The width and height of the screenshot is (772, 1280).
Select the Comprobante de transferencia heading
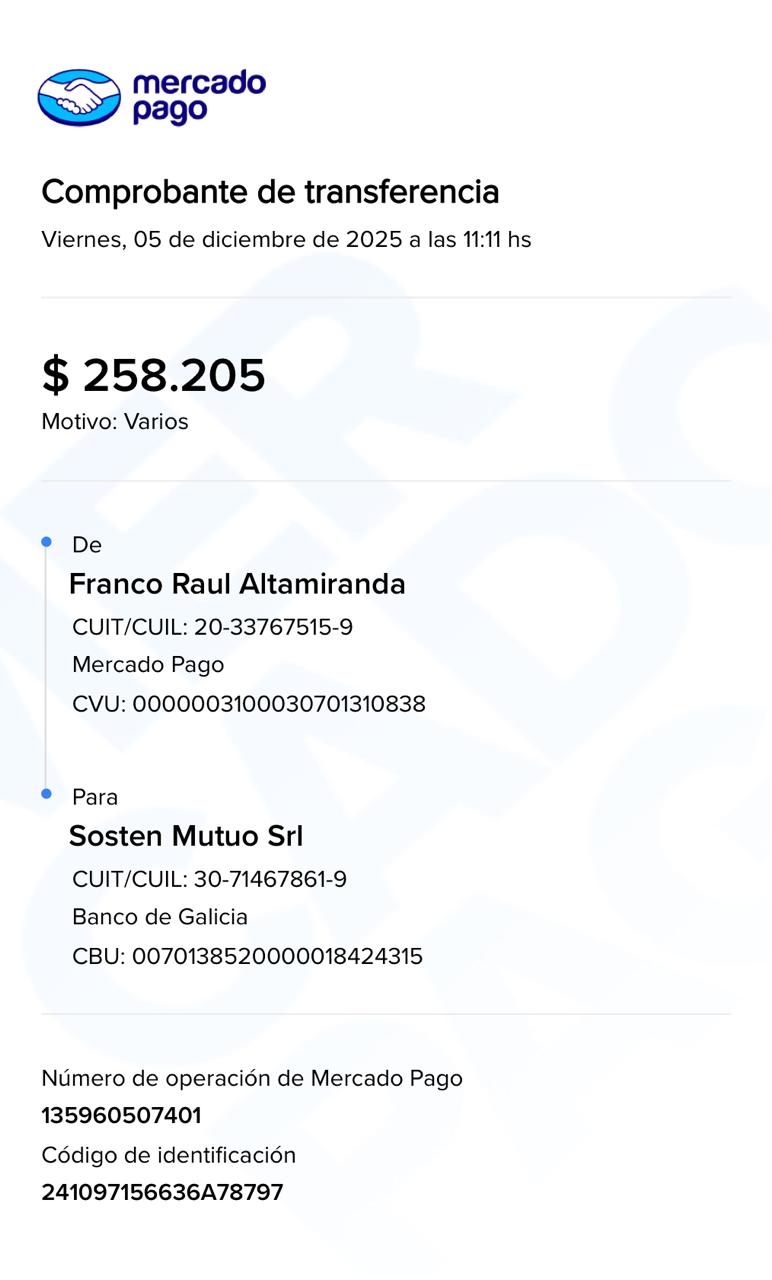click(x=270, y=191)
